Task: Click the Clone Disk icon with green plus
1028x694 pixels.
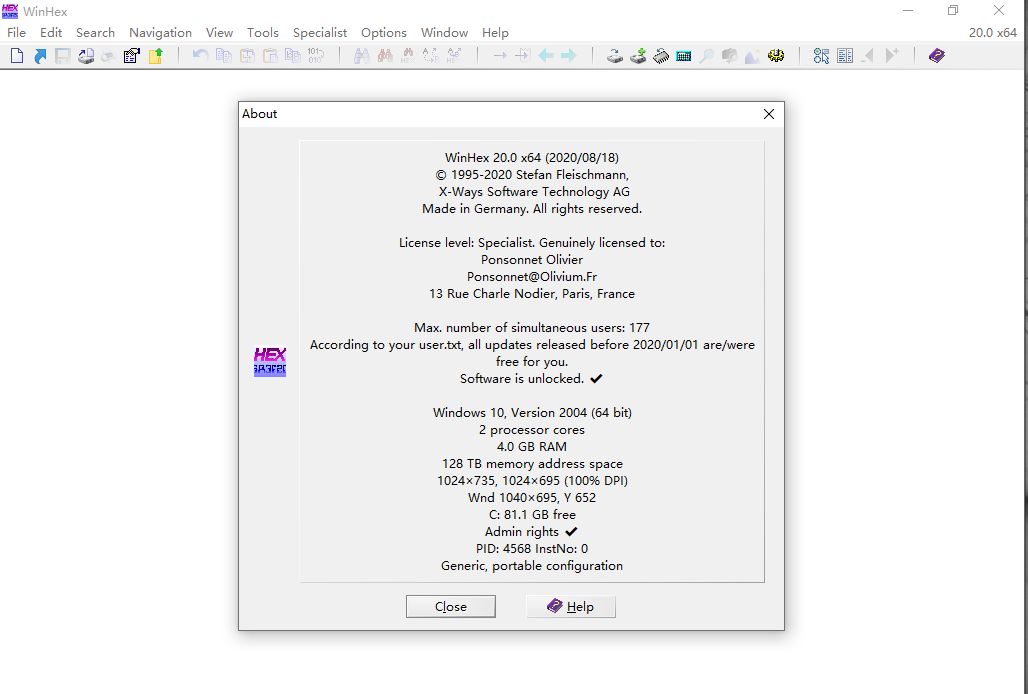Action: click(x=638, y=56)
